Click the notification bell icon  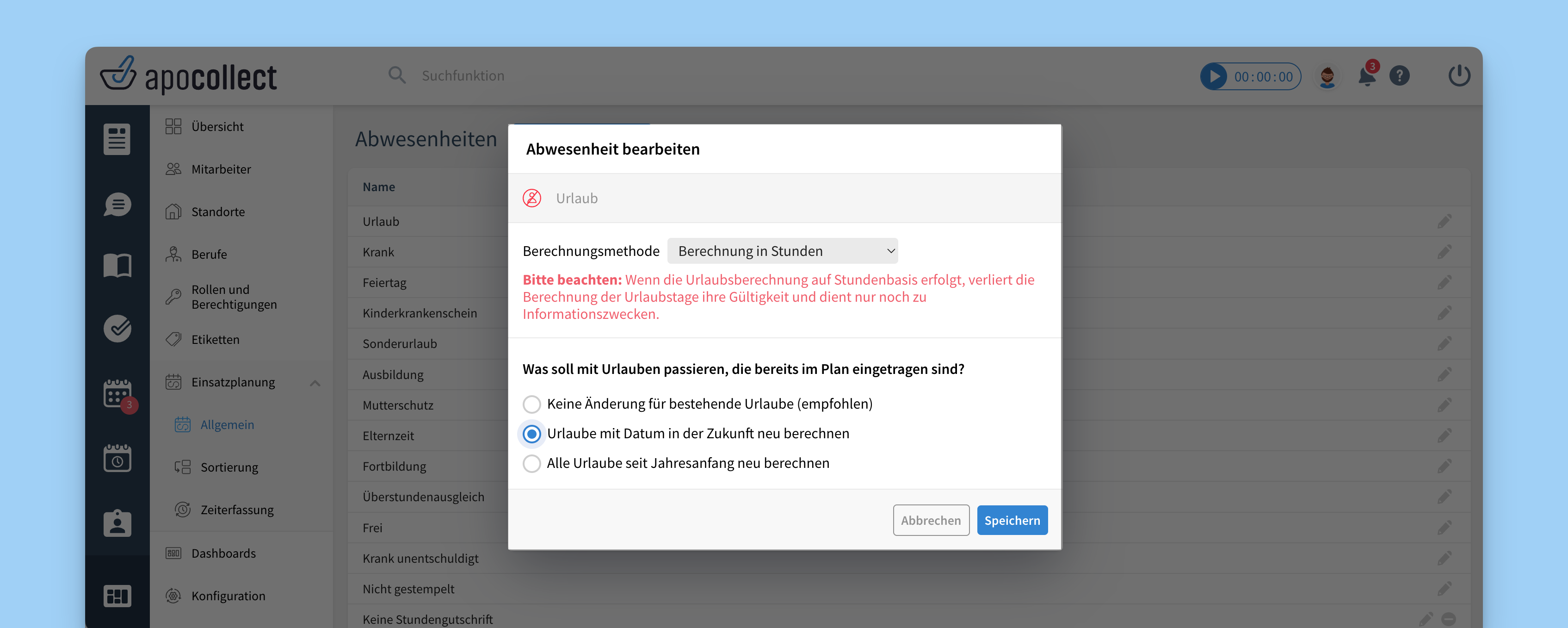click(1366, 77)
